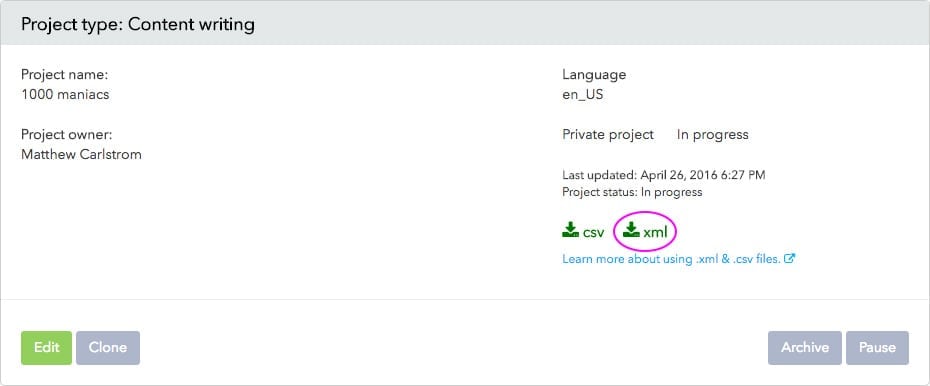Pause the project with the Pause button
Image resolution: width=930 pixels, height=386 pixels.
coord(877,347)
